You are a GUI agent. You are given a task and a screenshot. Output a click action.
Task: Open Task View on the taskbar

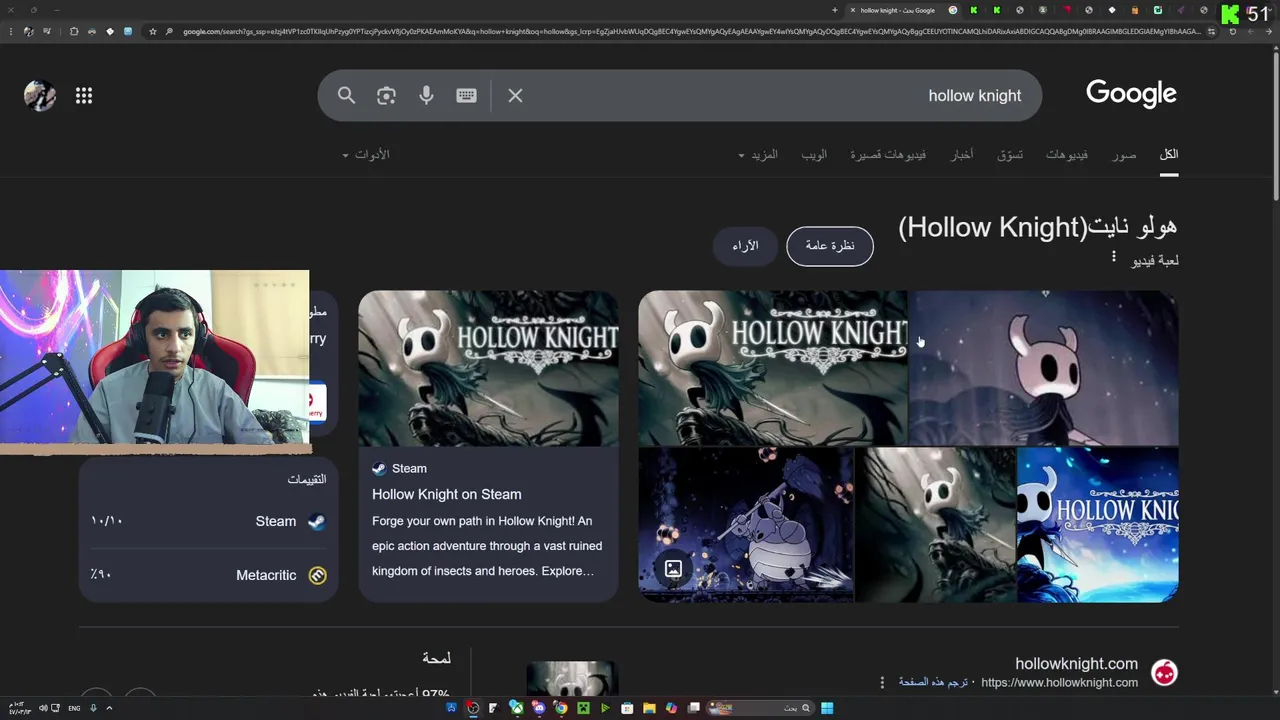693,708
